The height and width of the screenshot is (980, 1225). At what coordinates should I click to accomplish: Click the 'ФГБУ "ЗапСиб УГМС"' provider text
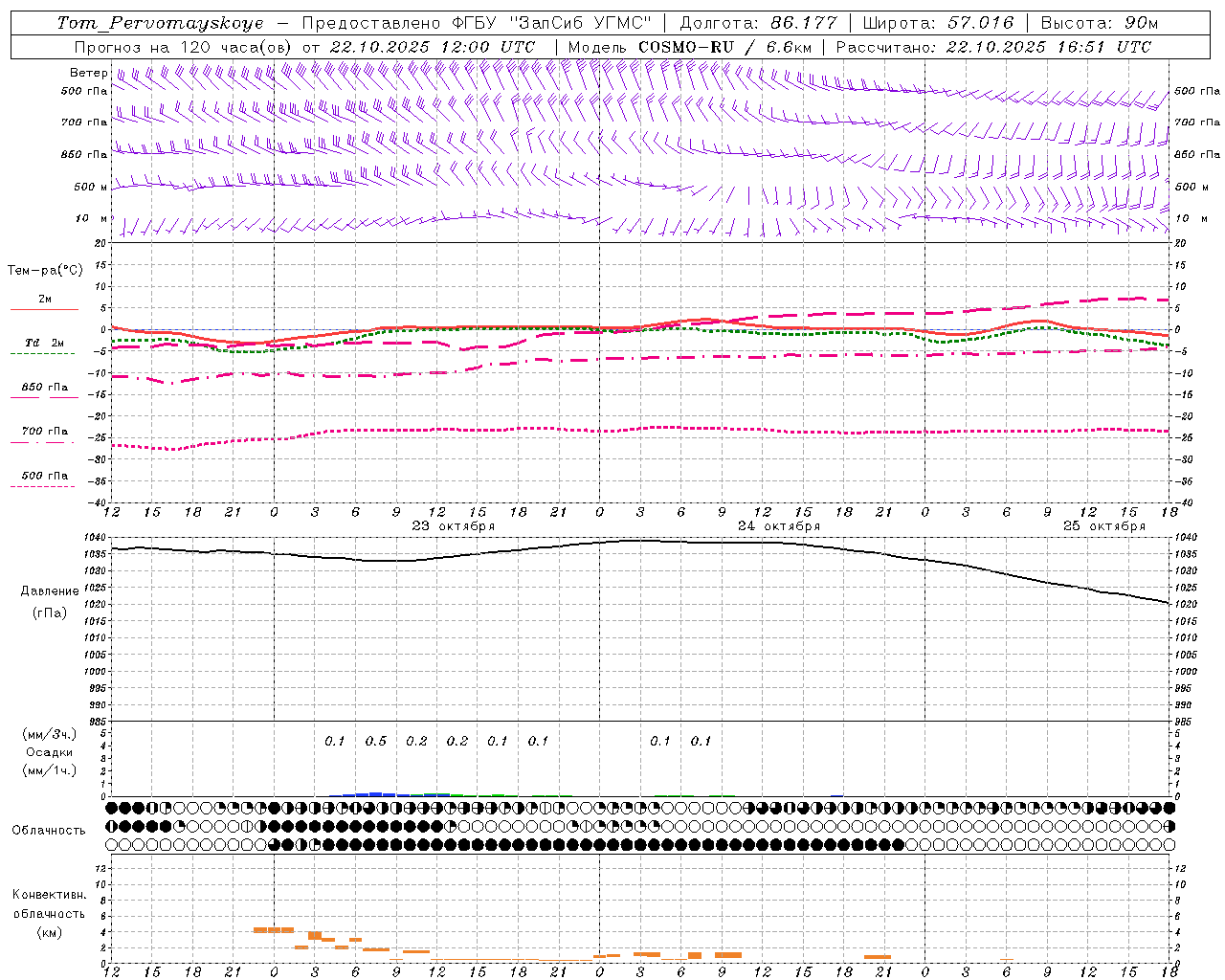(551, 23)
